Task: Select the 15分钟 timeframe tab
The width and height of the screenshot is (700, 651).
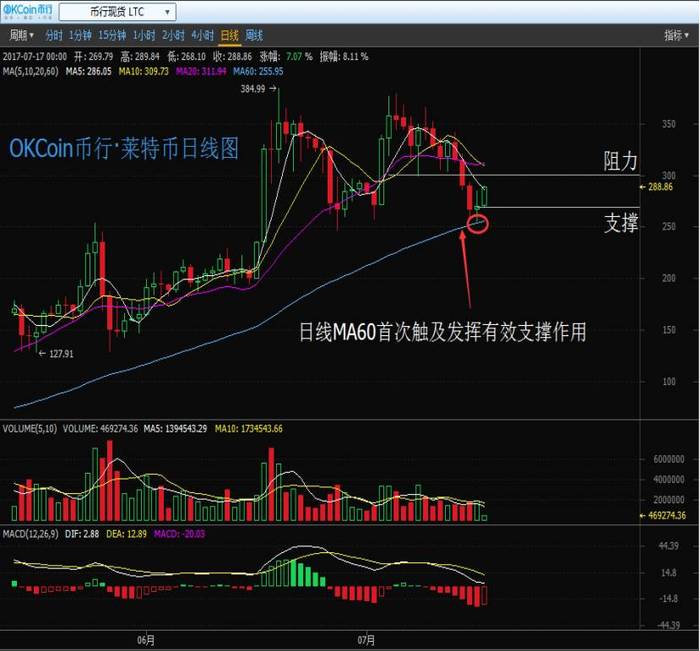Action: pos(112,35)
